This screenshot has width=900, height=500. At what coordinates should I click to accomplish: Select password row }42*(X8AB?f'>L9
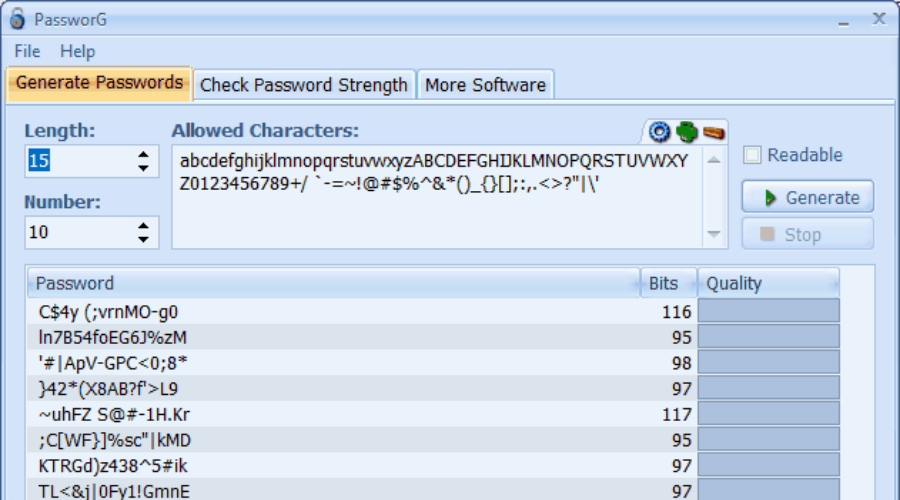coord(433,389)
